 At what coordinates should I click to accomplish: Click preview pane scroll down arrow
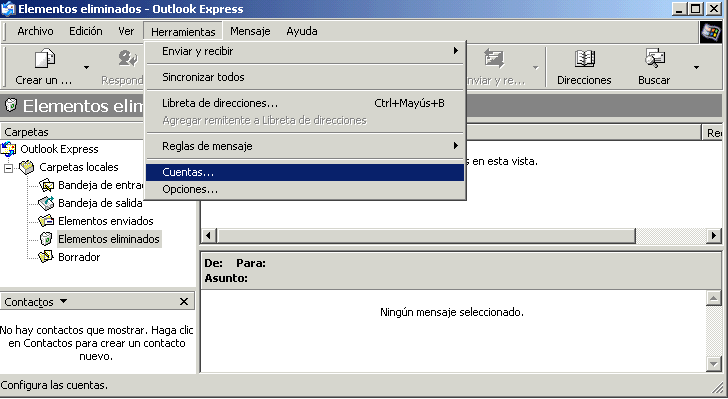714,363
